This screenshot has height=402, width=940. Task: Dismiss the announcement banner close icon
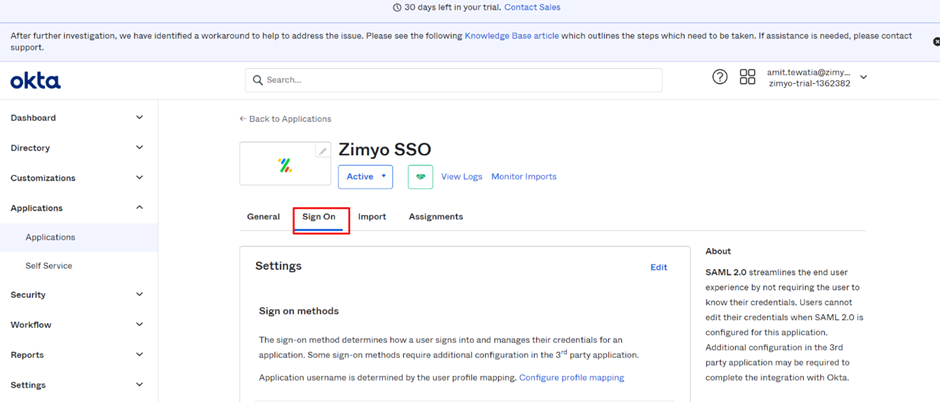(x=936, y=42)
